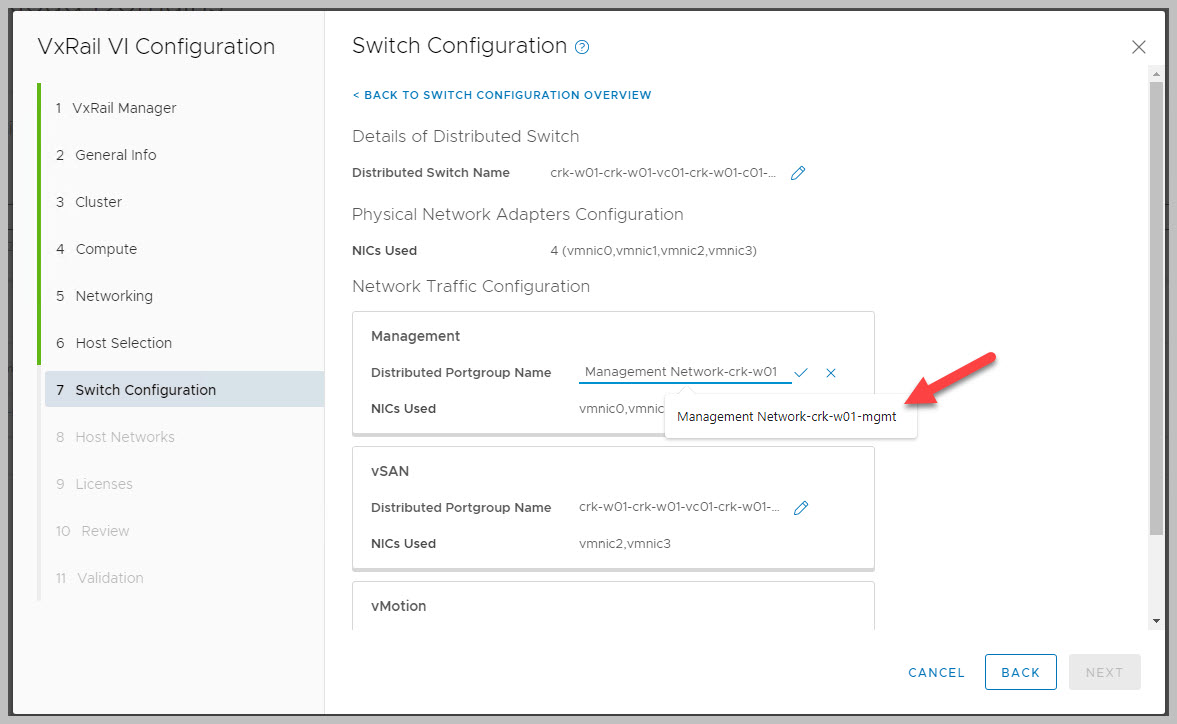Edit vSAN Distributed Portgroup Name pencil
Image resolution: width=1177 pixels, height=724 pixels.
[800, 508]
